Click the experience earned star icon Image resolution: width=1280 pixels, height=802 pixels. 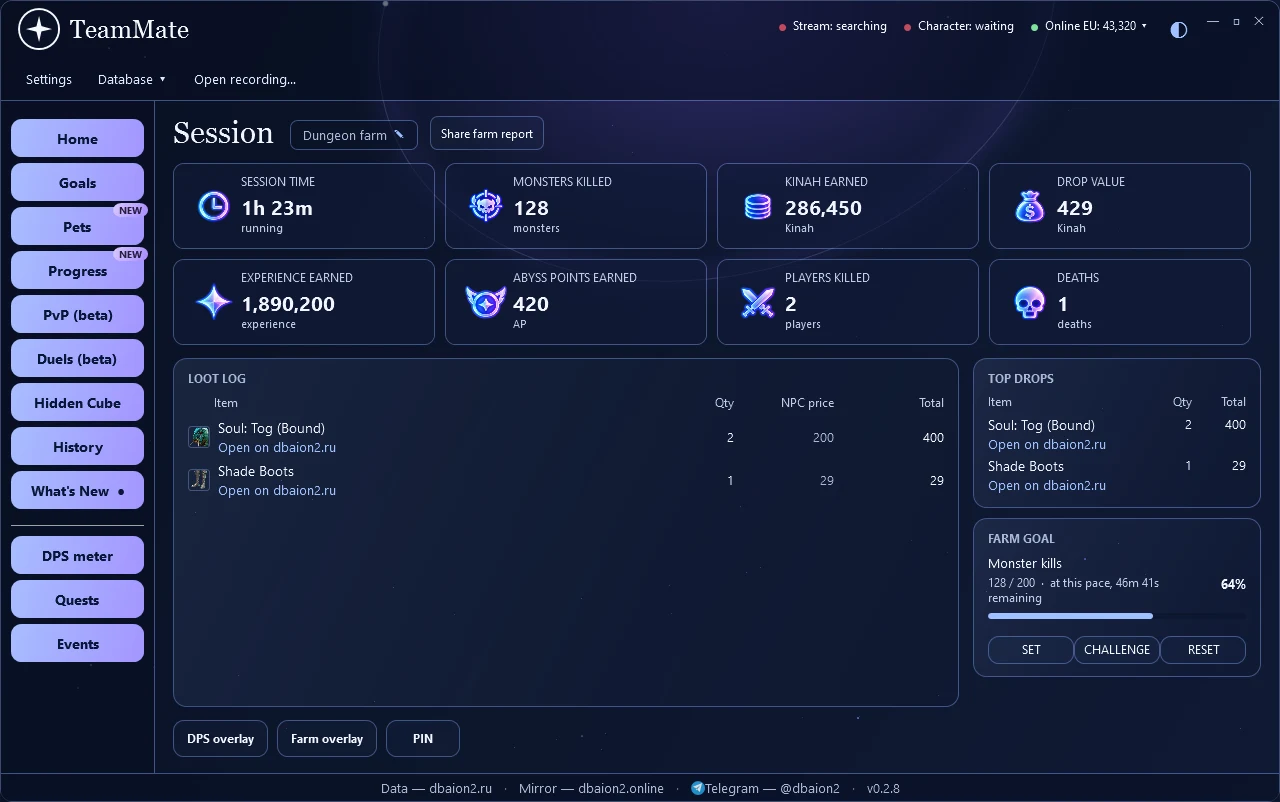tap(213, 302)
